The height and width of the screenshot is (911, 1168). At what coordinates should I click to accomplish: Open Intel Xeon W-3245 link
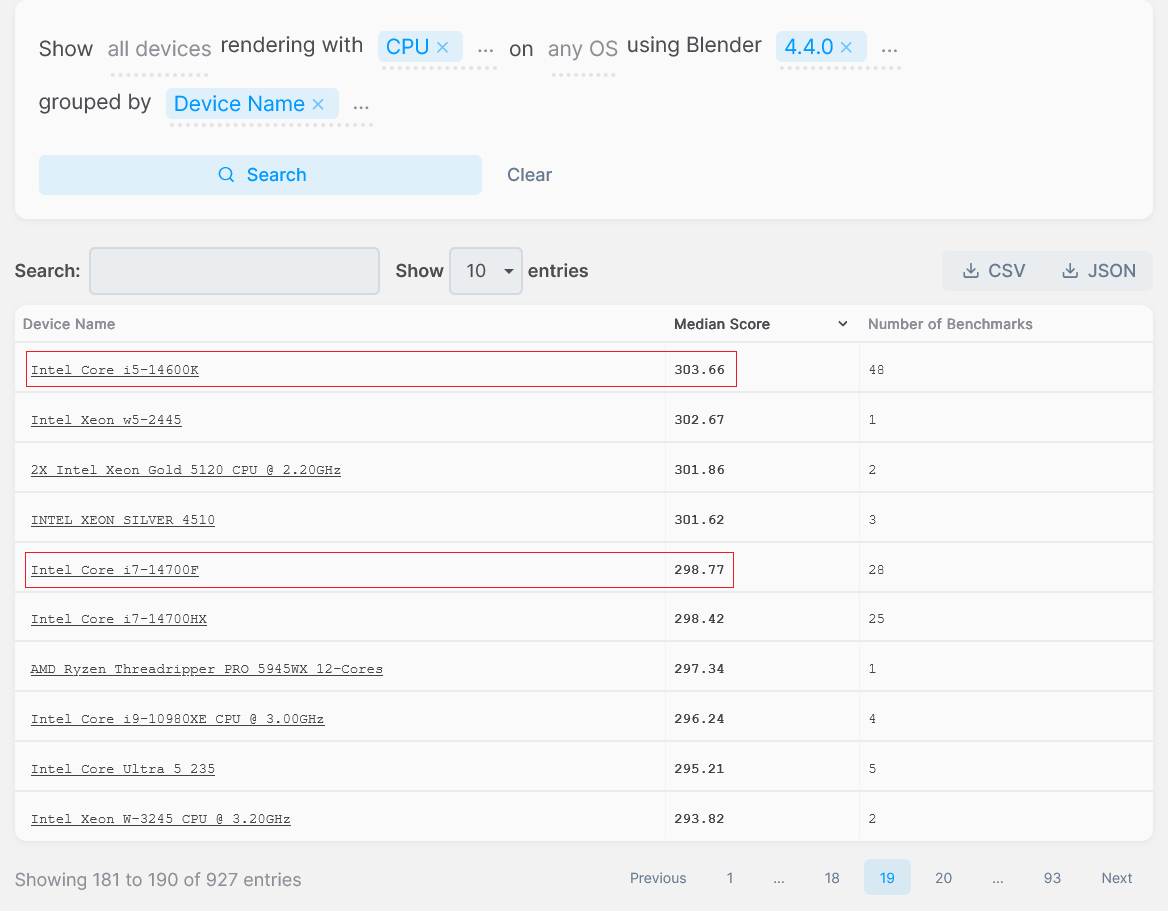[x=160, y=819]
